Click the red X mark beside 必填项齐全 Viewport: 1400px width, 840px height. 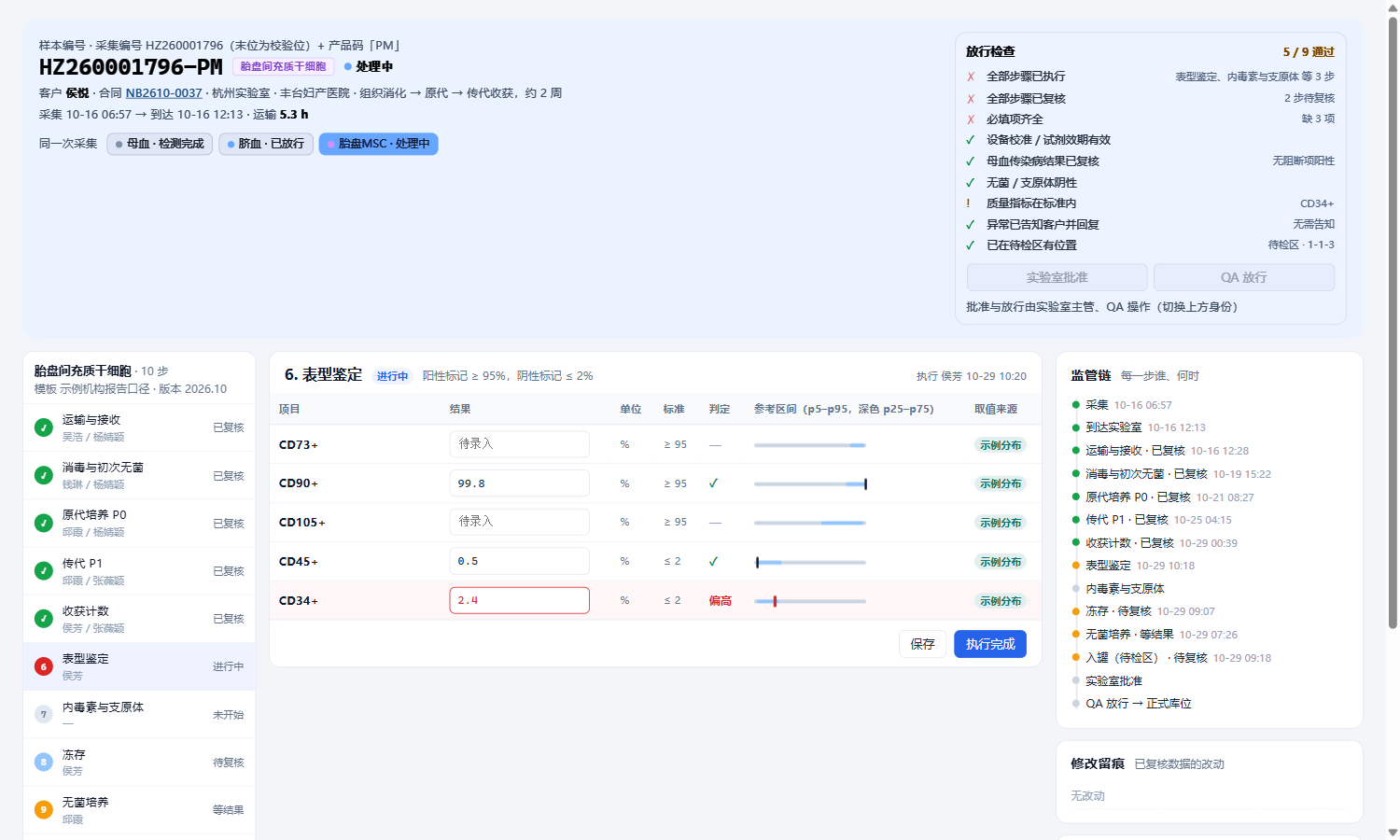click(971, 119)
